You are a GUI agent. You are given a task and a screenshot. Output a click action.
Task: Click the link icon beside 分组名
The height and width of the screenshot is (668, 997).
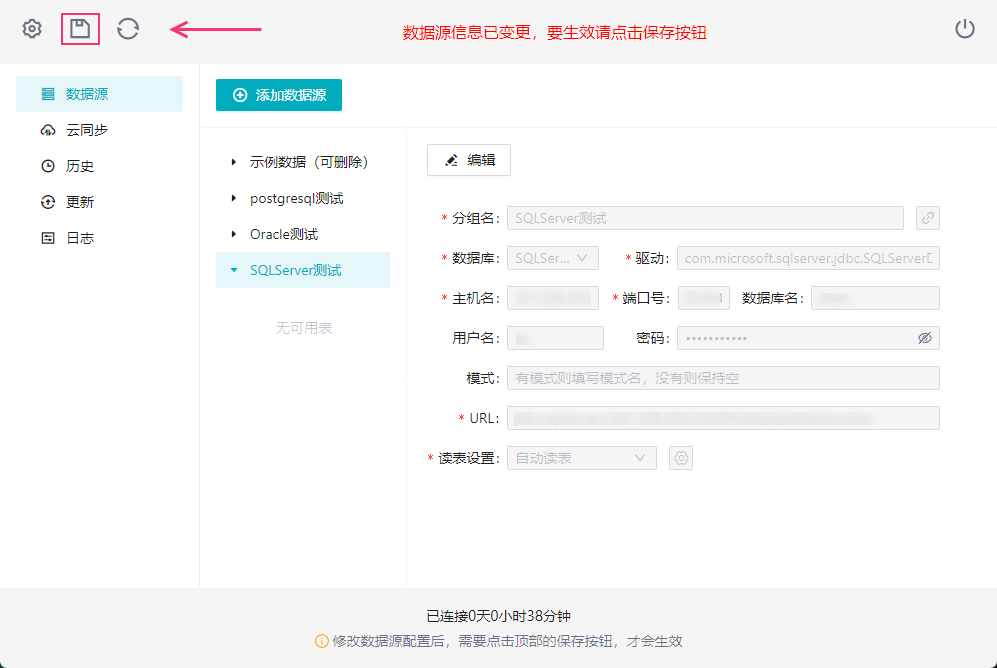[x=928, y=218]
